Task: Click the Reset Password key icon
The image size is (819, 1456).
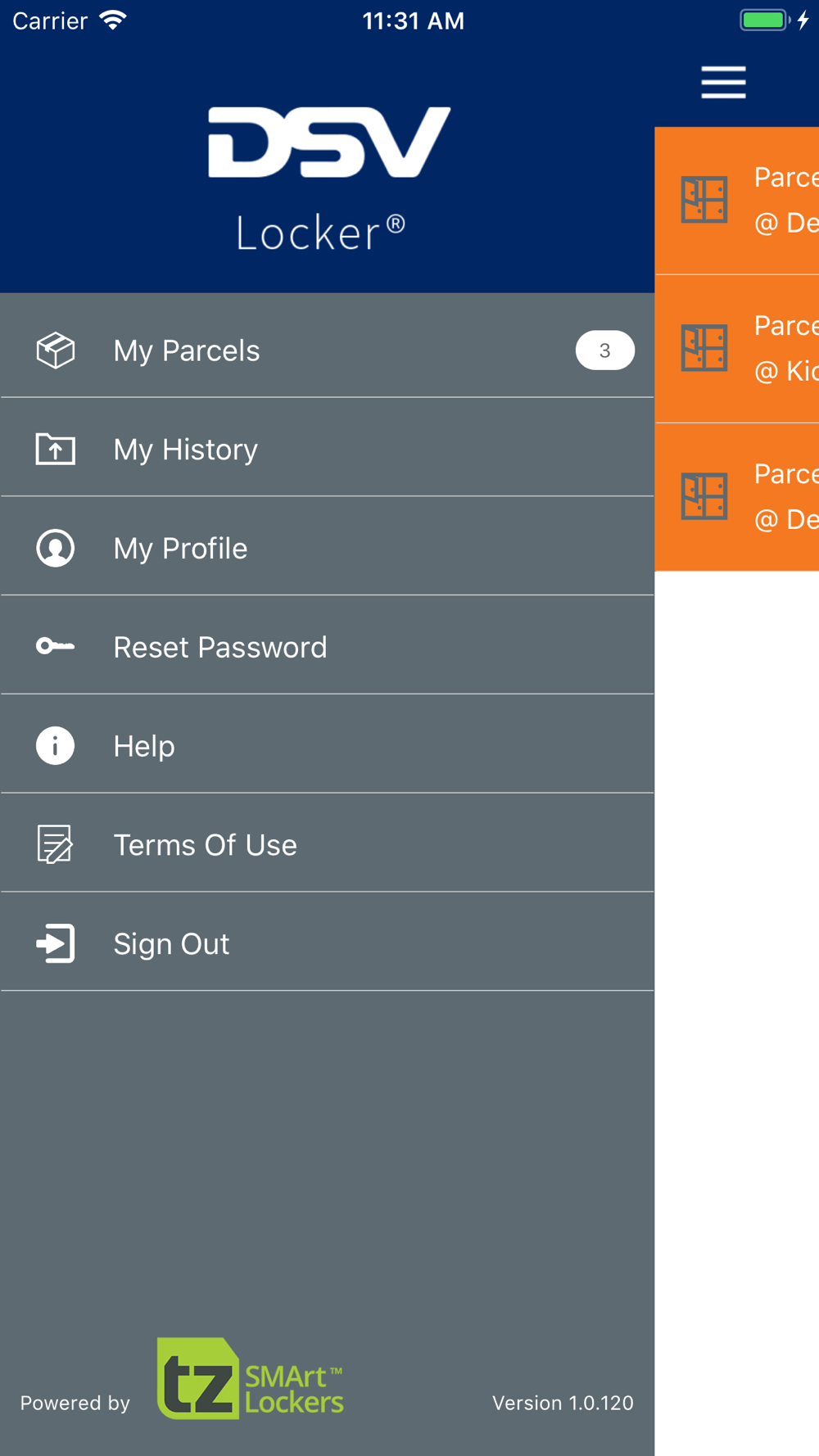Action: [x=56, y=647]
